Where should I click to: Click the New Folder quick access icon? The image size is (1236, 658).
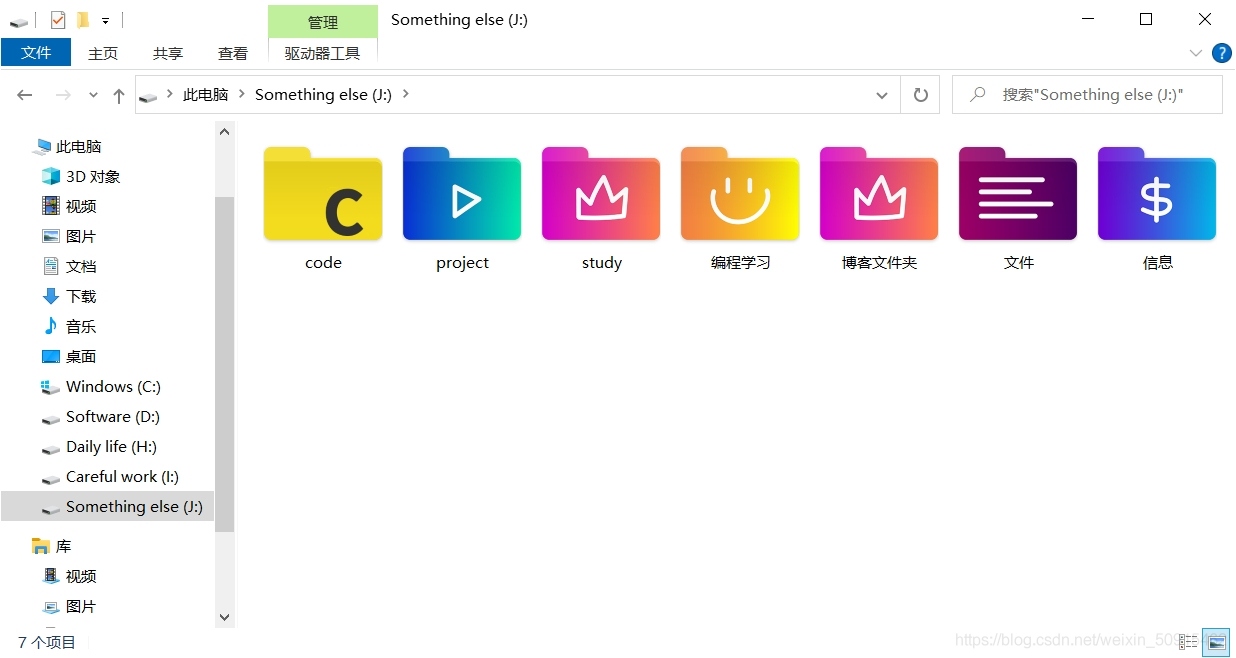tap(83, 20)
